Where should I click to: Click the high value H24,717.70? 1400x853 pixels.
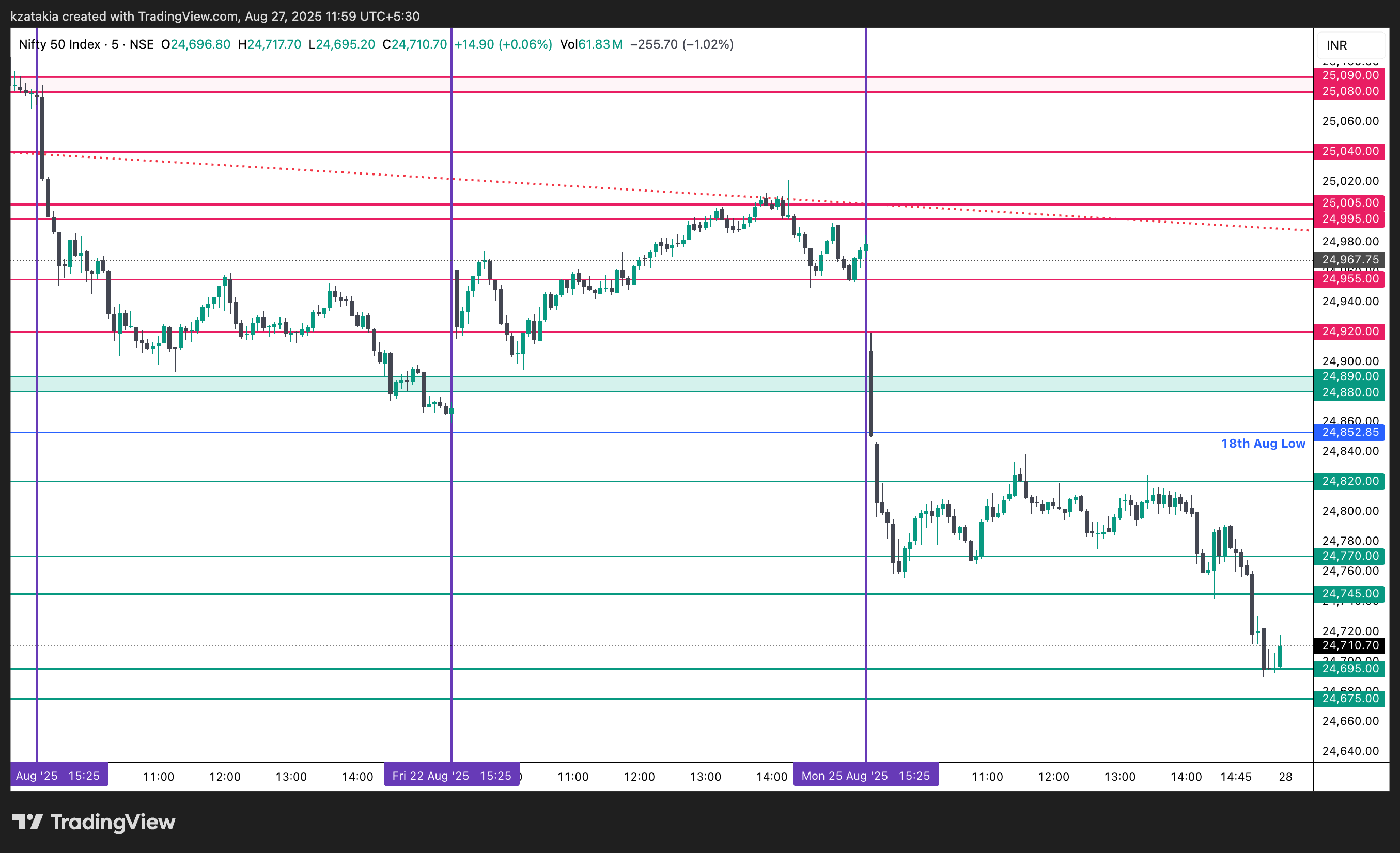tap(269, 44)
